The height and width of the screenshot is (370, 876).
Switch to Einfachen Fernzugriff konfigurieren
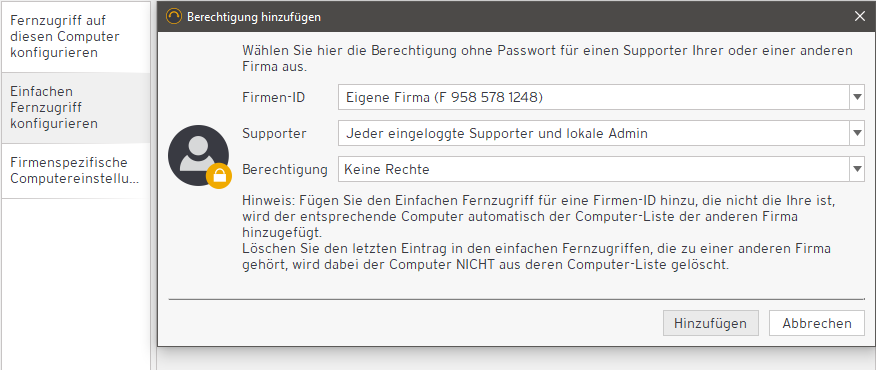pyautogui.click(x=75, y=107)
